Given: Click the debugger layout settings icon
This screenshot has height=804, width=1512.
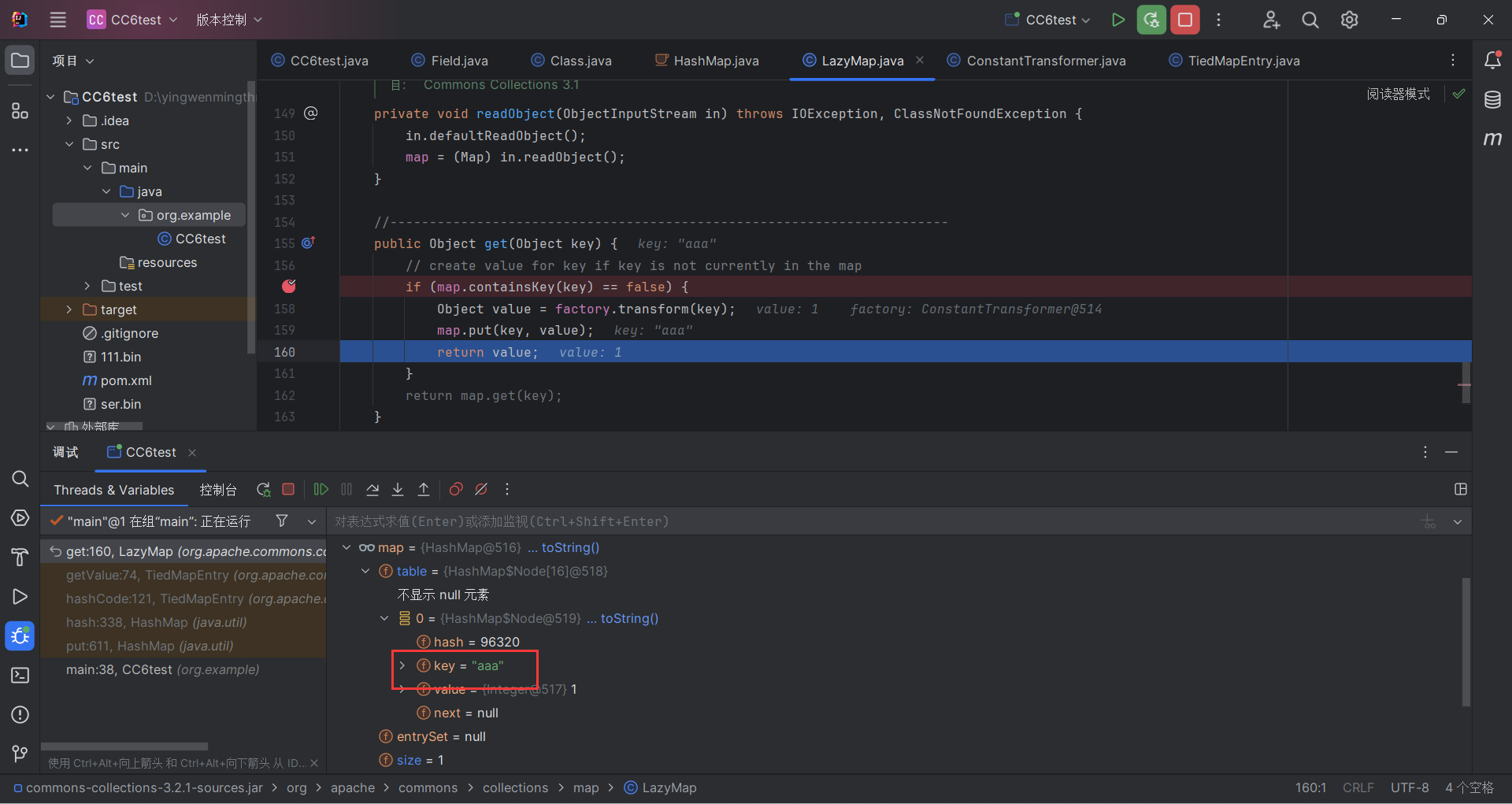Looking at the screenshot, I should (x=1461, y=489).
